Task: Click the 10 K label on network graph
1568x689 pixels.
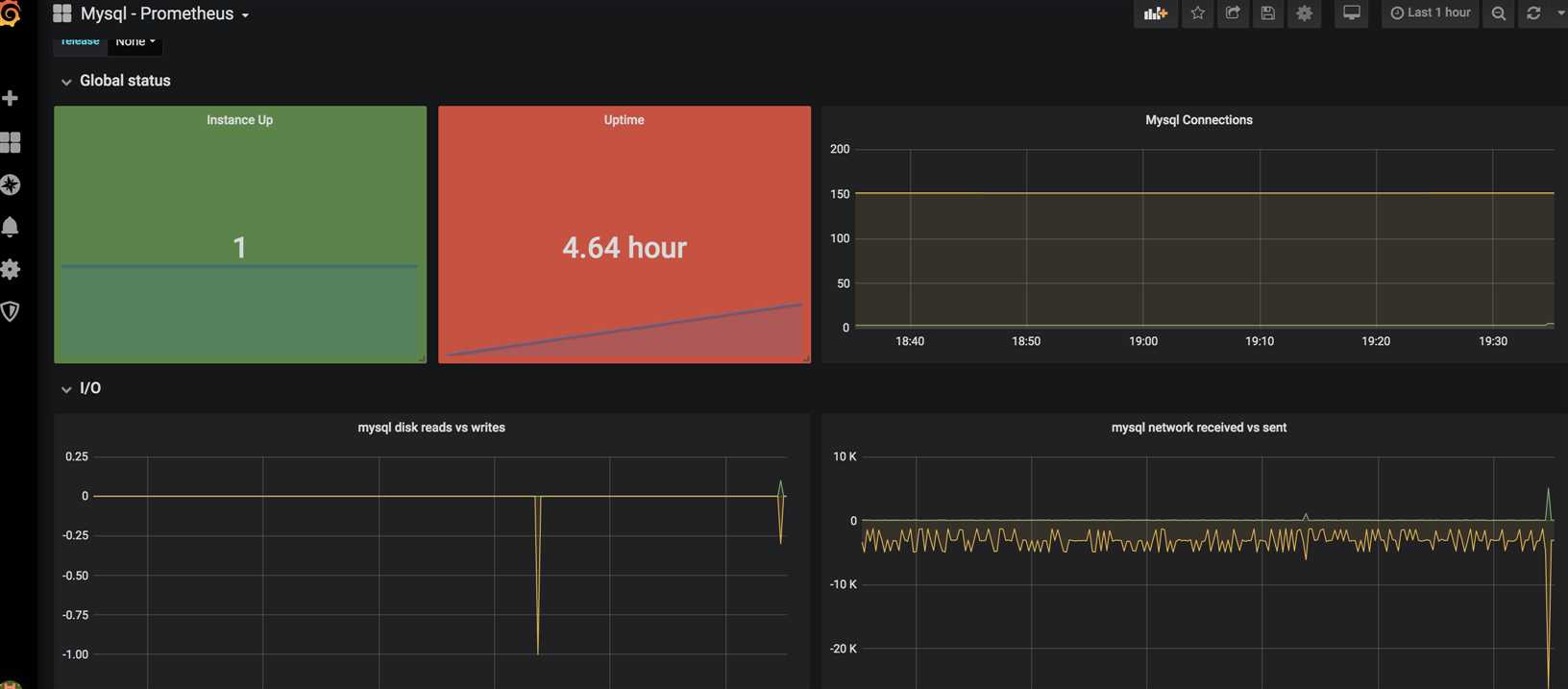Action: pyautogui.click(x=845, y=456)
